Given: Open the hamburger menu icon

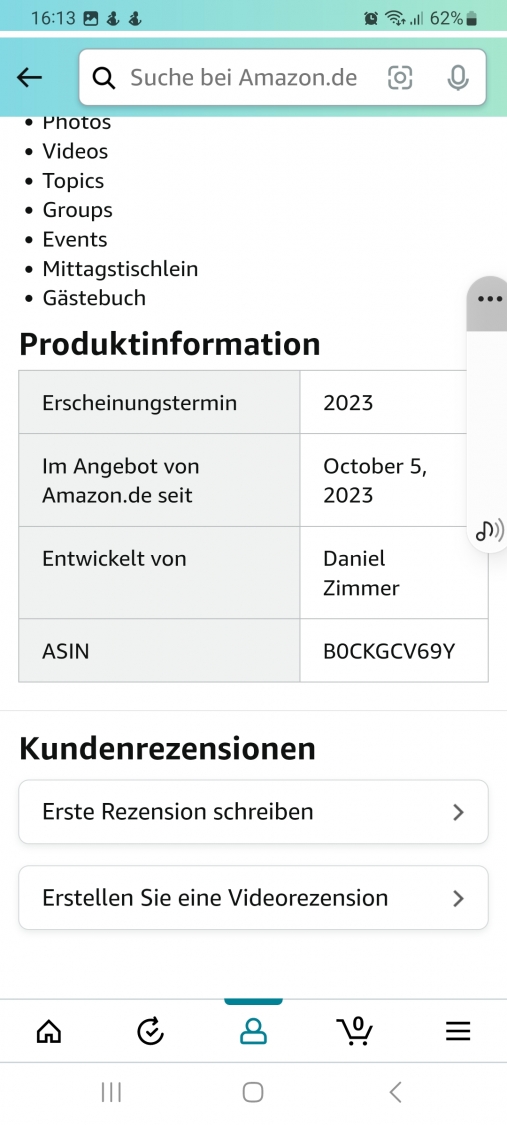Looking at the screenshot, I should (458, 1032).
